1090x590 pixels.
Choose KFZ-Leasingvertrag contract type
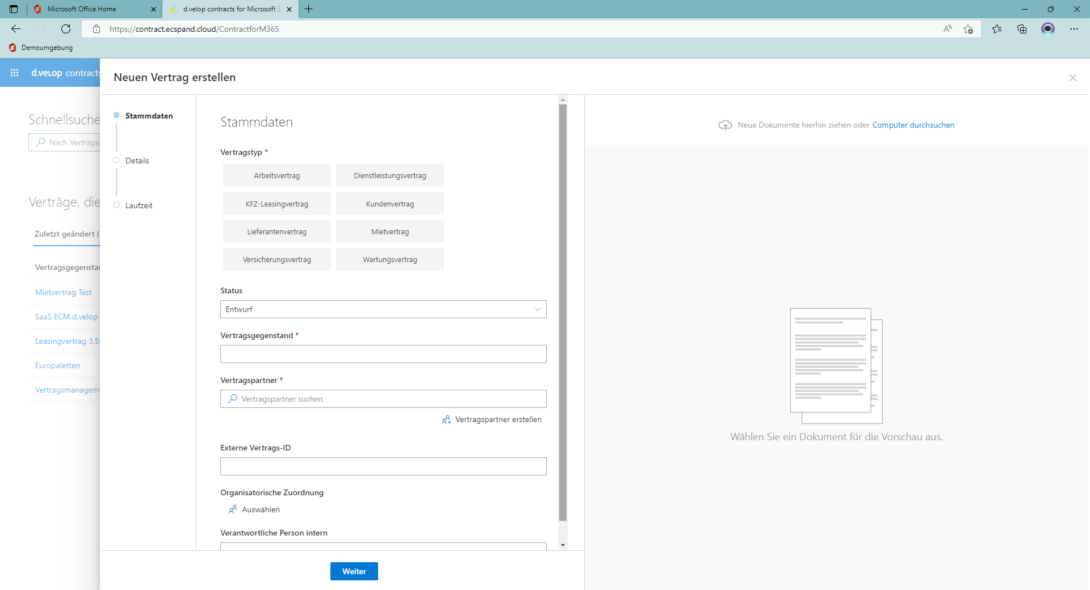277,204
